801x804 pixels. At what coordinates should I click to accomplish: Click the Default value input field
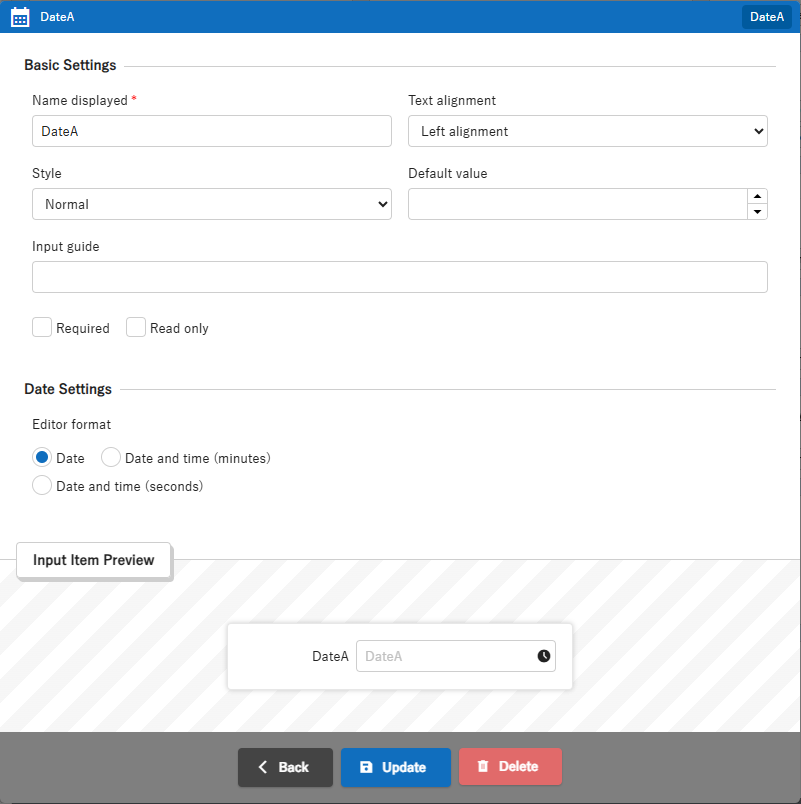(x=577, y=204)
